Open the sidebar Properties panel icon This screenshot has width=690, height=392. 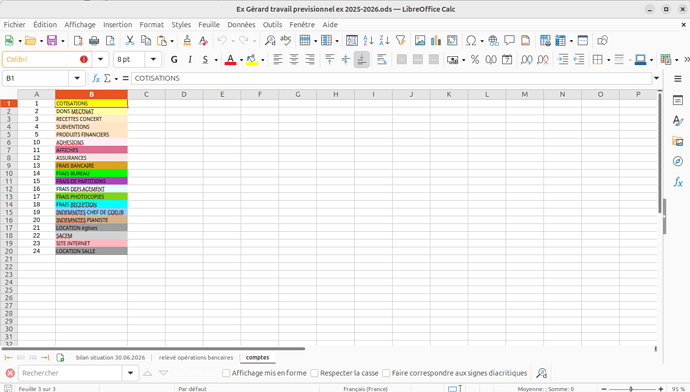(x=678, y=100)
